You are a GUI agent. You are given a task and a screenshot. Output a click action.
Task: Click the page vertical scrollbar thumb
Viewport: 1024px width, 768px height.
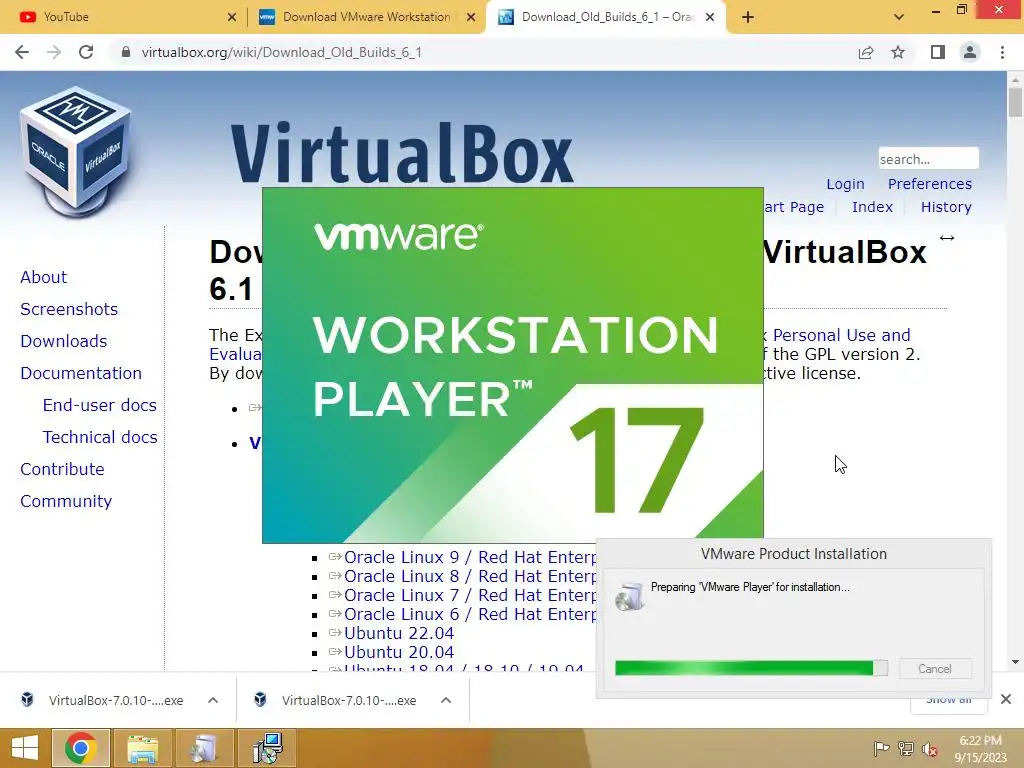click(1014, 103)
